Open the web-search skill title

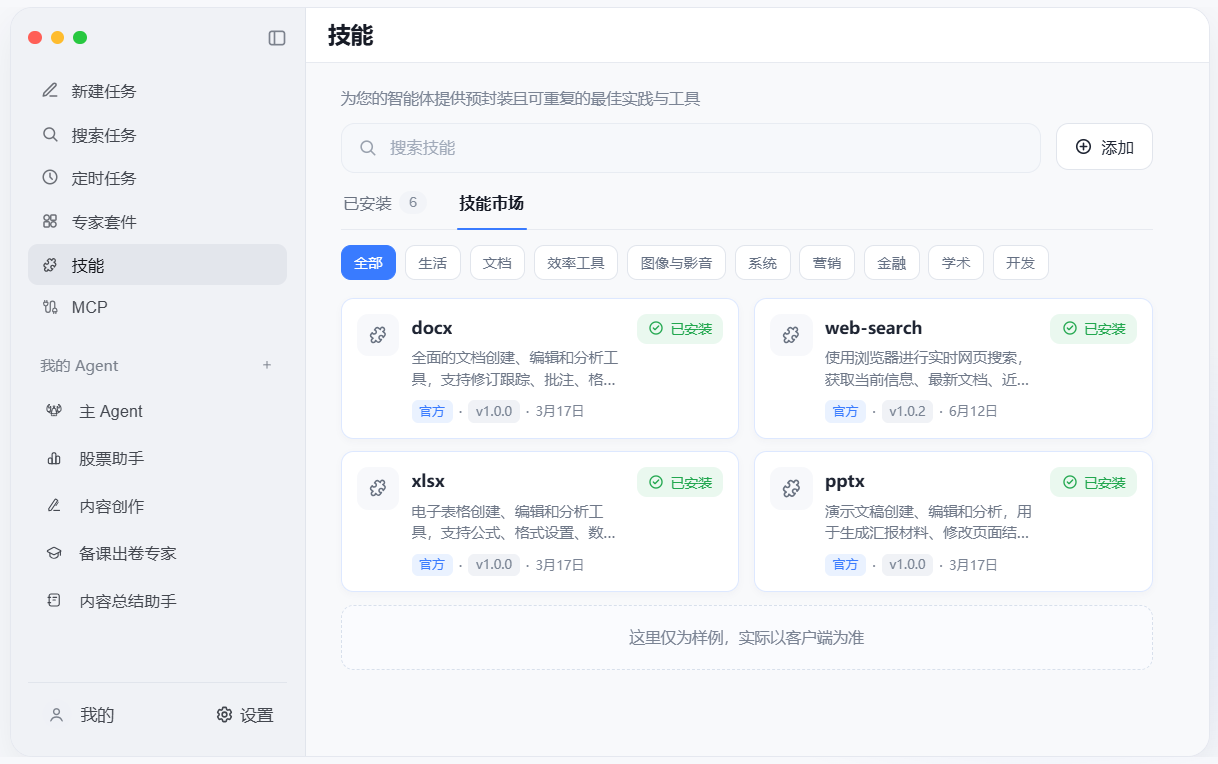874,327
